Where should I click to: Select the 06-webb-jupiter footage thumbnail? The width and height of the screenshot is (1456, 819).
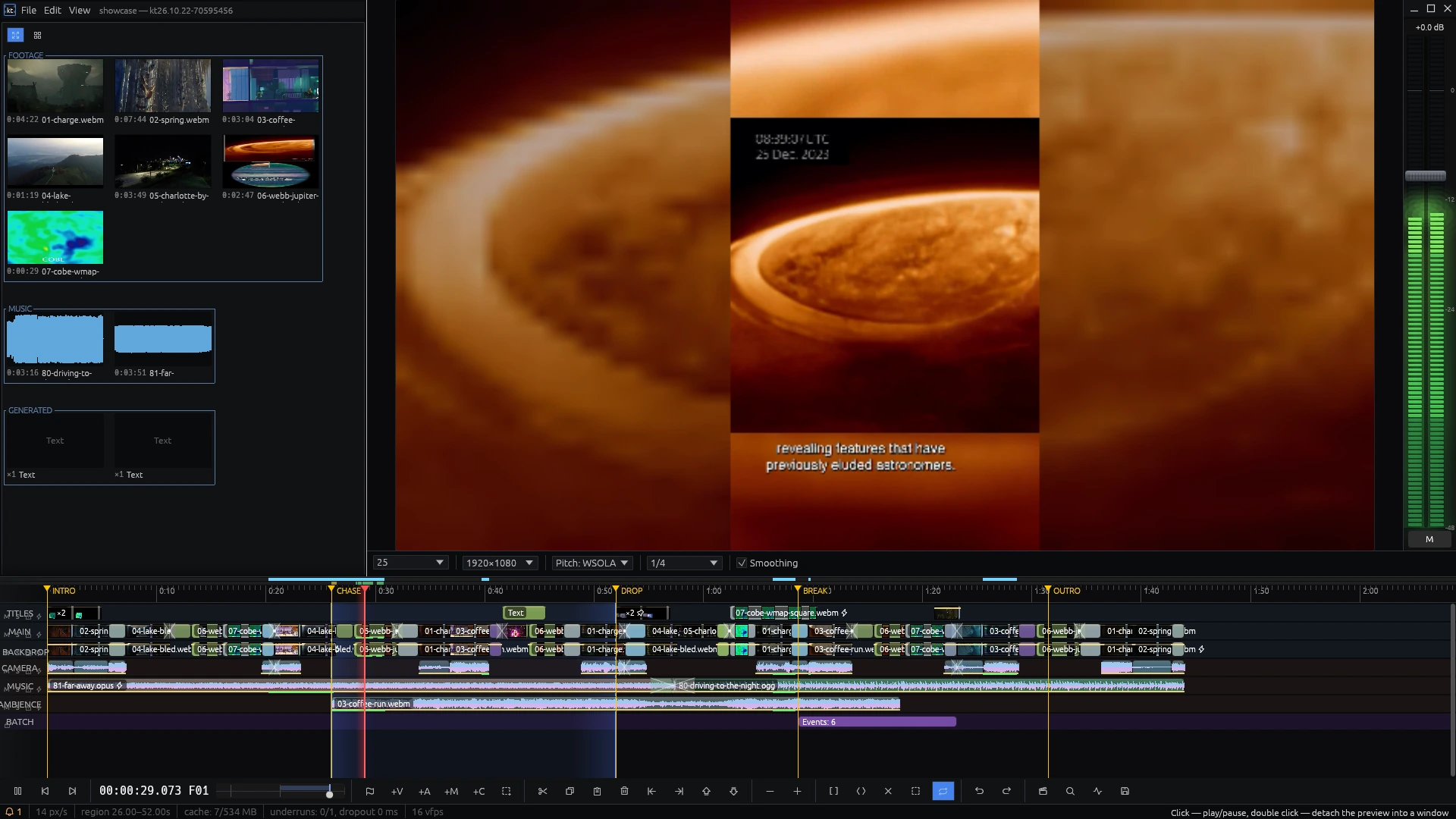271,162
